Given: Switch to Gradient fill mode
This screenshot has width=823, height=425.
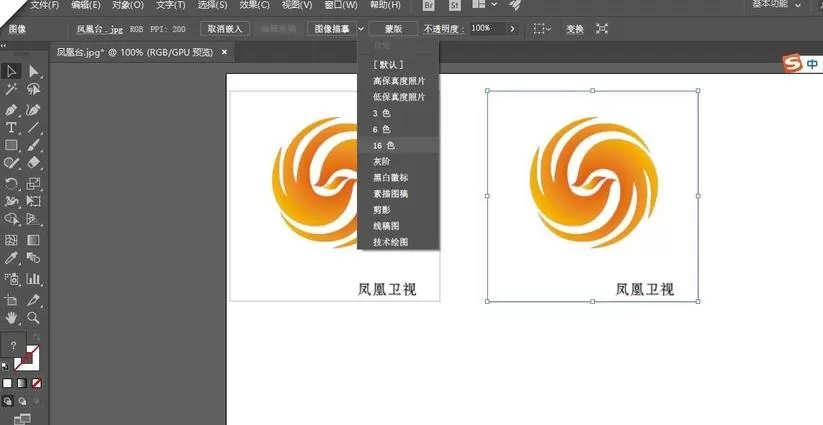Looking at the screenshot, I should (22, 383).
